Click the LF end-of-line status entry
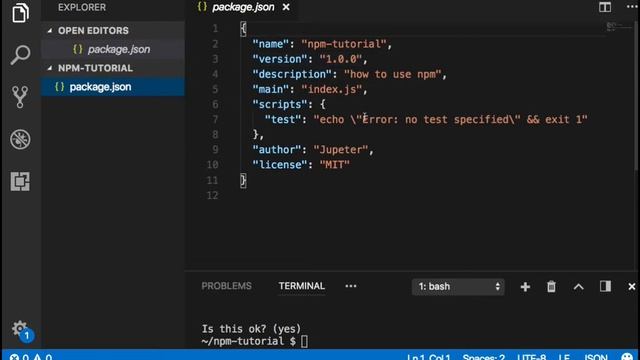 (x=564, y=357)
